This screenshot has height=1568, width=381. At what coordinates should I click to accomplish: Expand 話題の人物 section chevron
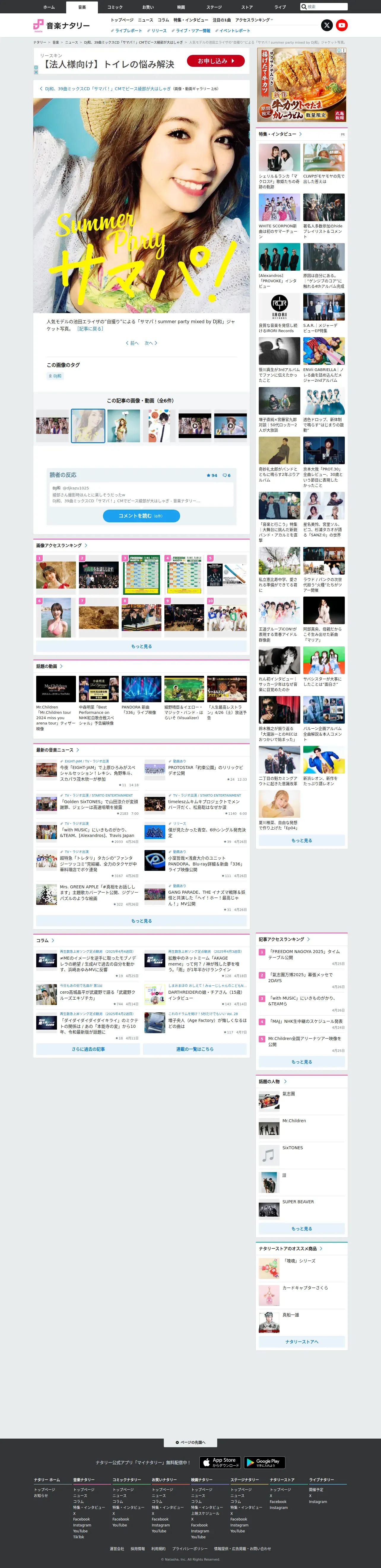[285, 1082]
